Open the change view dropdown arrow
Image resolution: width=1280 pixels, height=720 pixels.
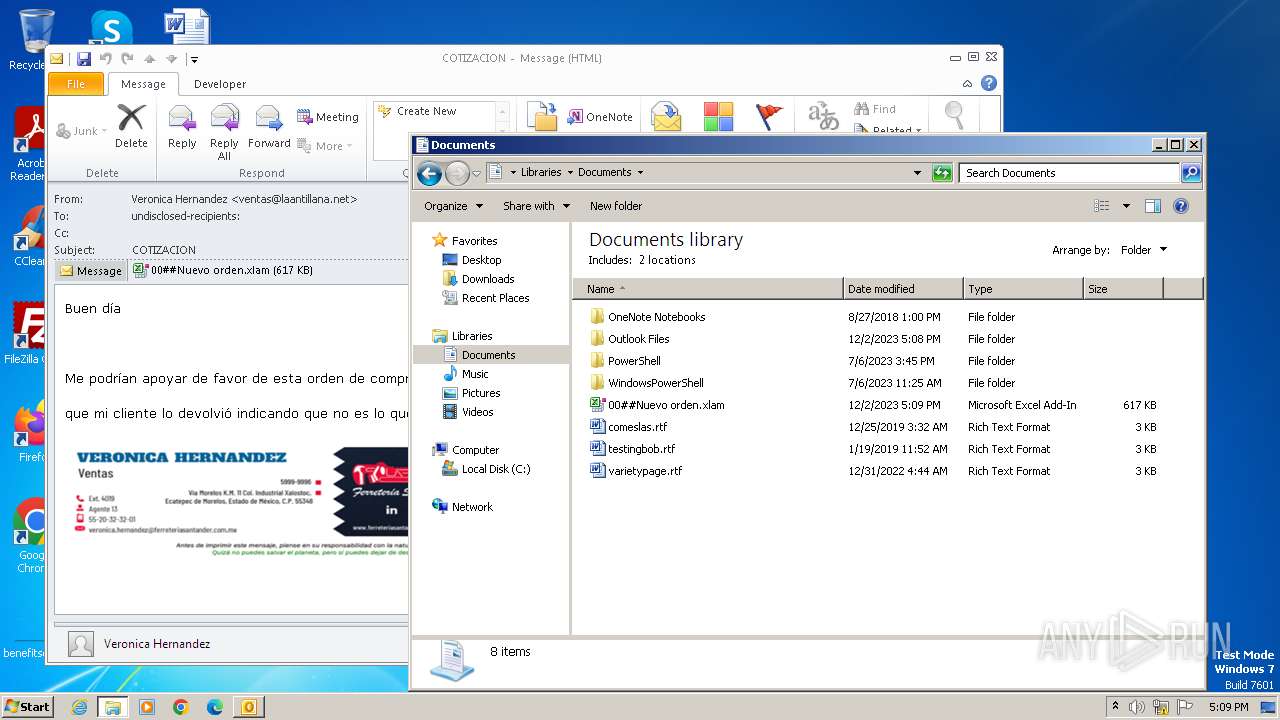(1126, 206)
